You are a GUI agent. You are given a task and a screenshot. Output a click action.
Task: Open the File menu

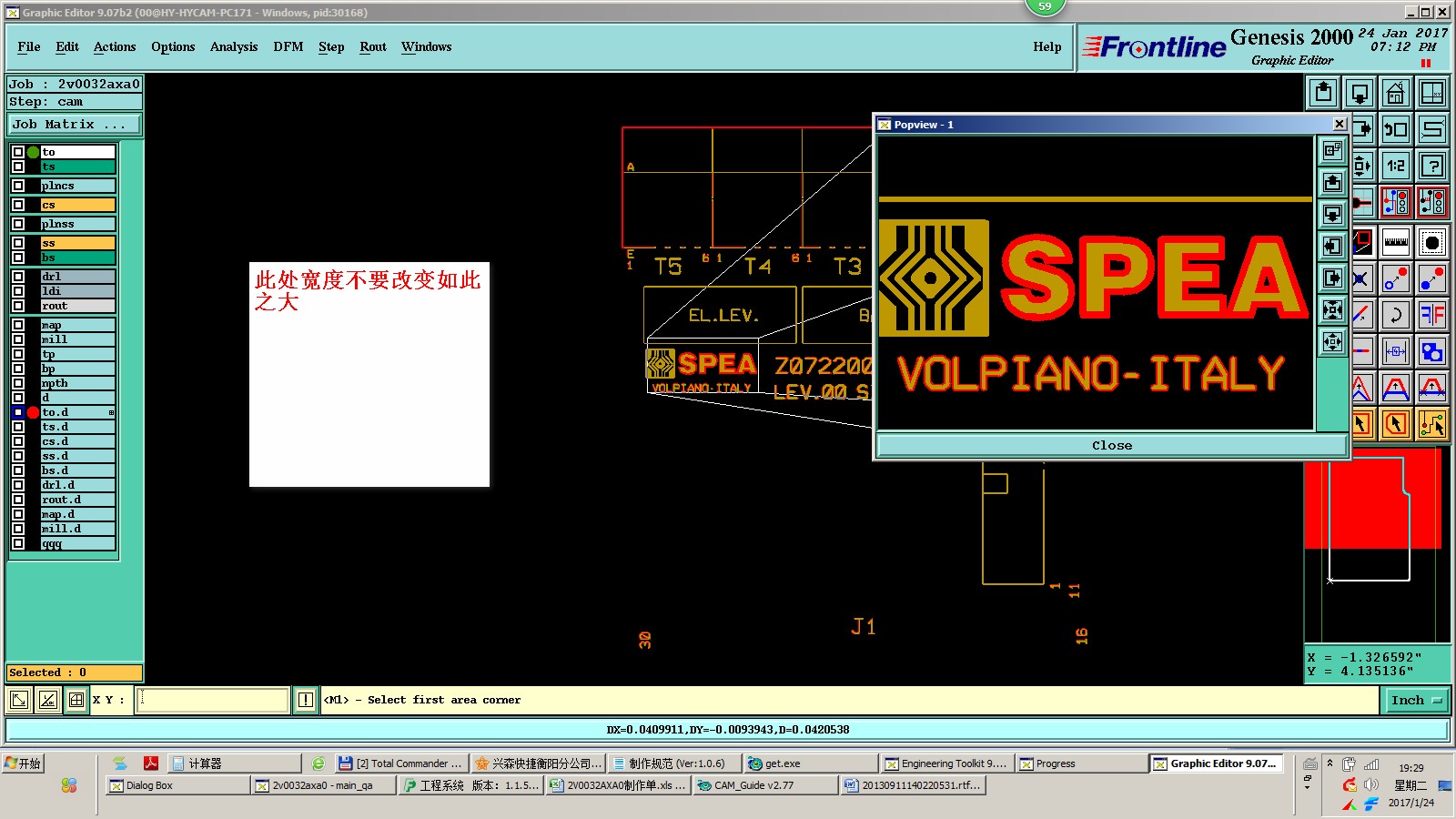(x=29, y=47)
